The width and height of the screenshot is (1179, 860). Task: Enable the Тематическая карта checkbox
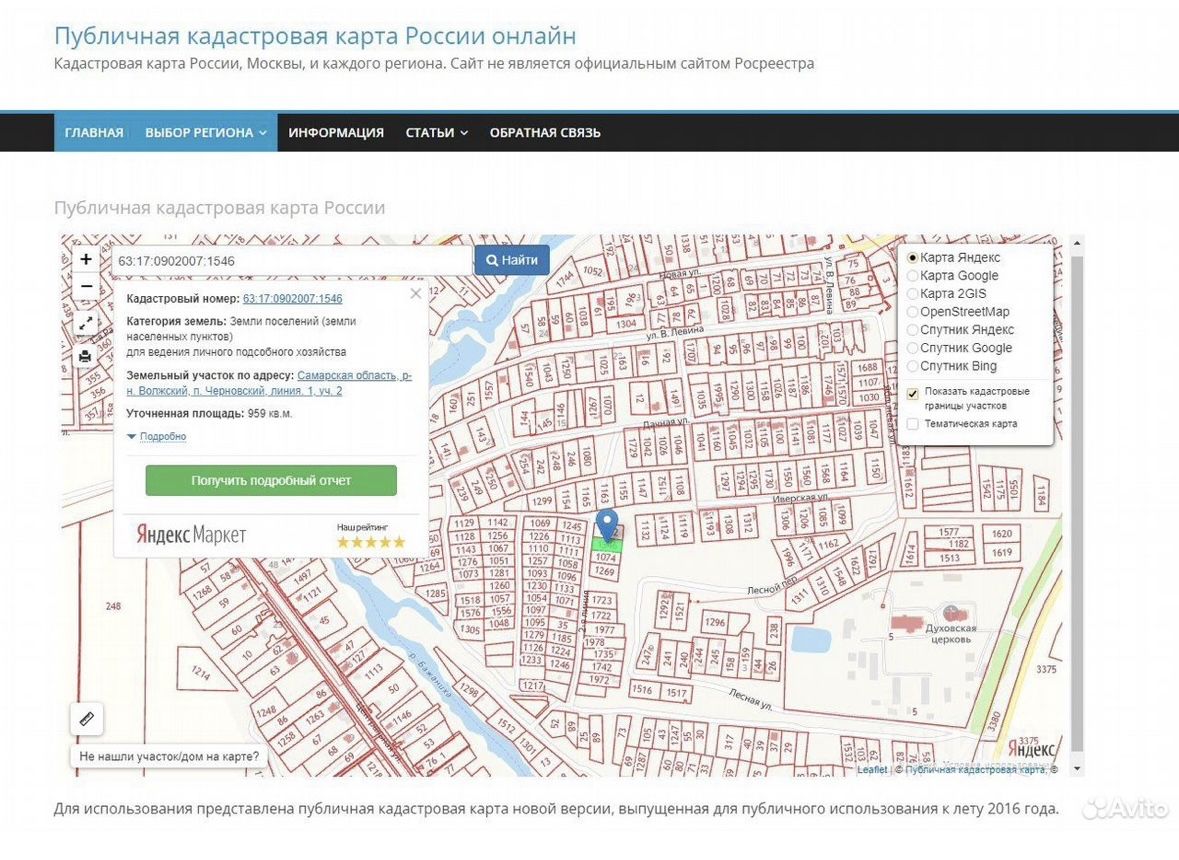coord(913,424)
